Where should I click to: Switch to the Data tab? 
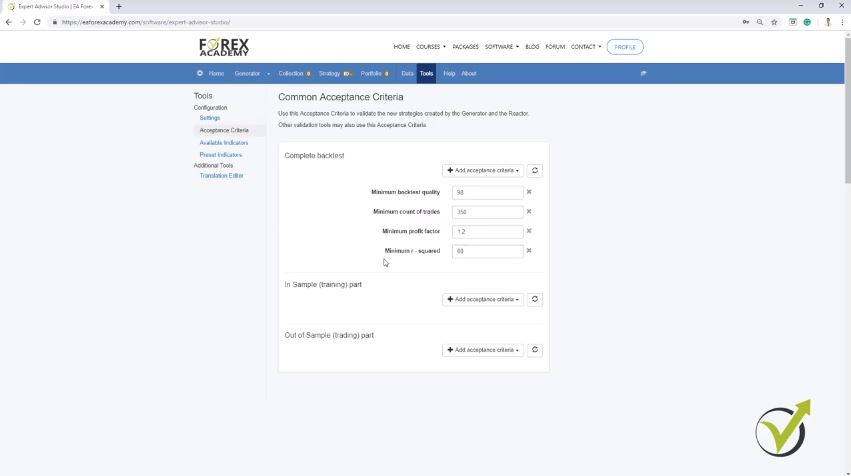[407, 73]
